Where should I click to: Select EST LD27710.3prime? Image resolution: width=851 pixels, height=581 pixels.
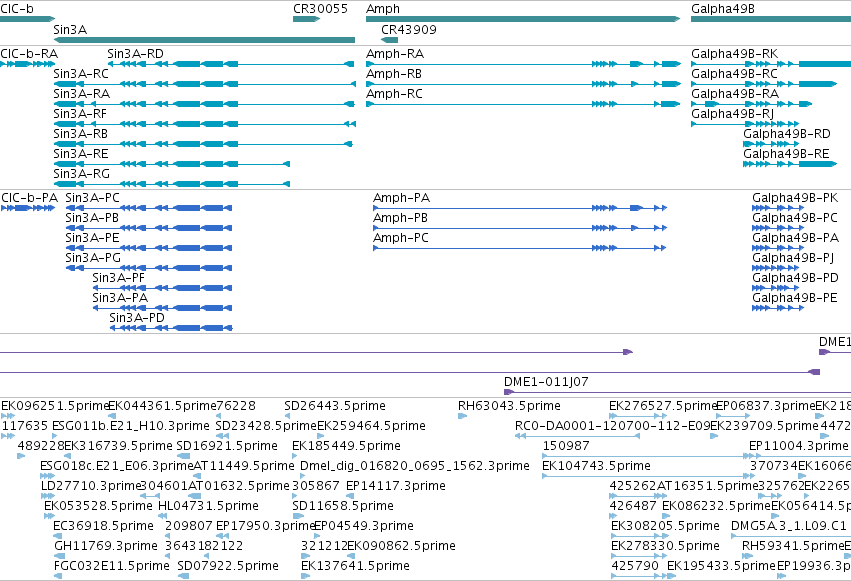[x=46, y=496]
